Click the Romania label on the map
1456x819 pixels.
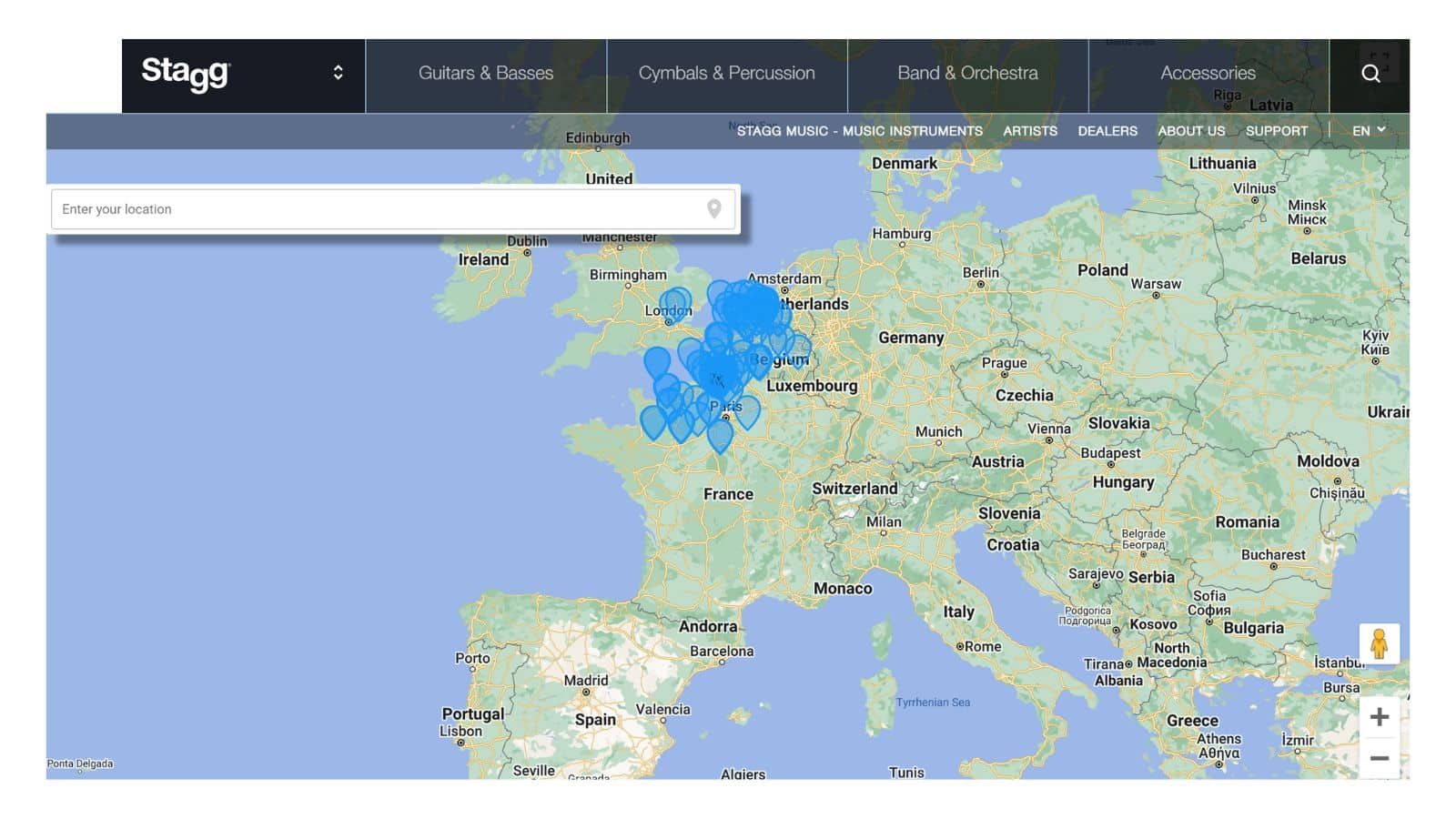click(1247, 522)
